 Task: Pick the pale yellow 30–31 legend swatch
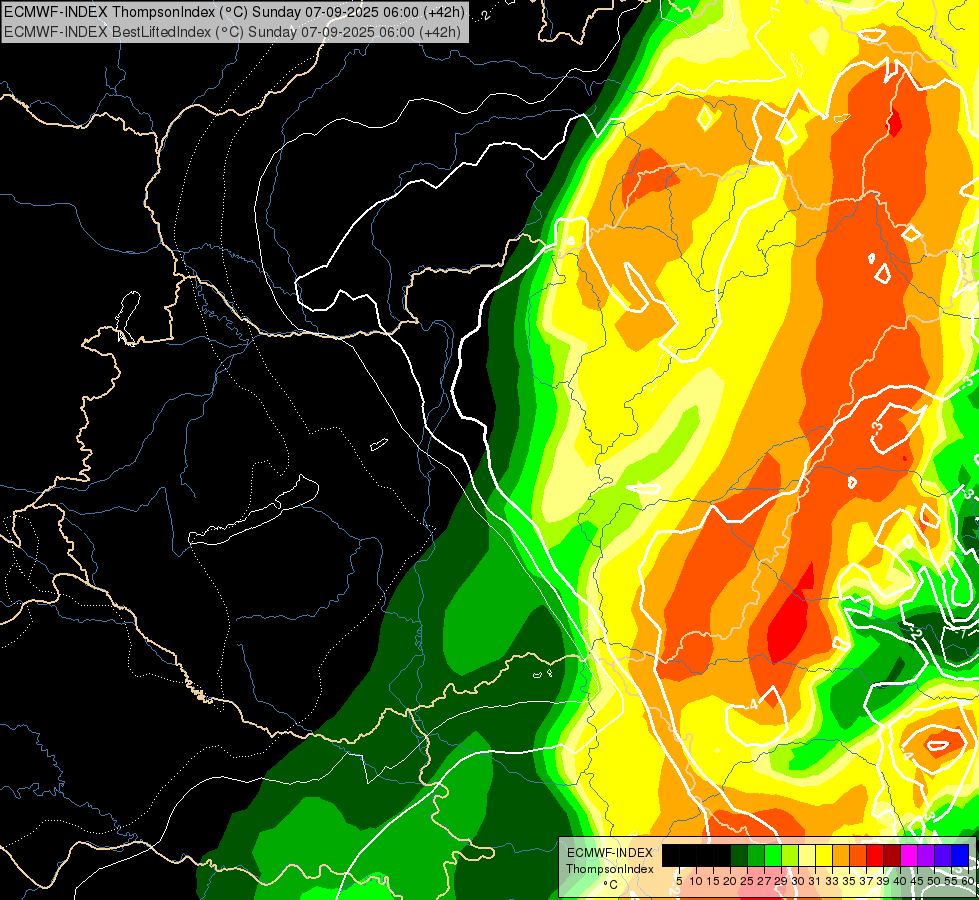pyautogui.click(x=807, y=855)
